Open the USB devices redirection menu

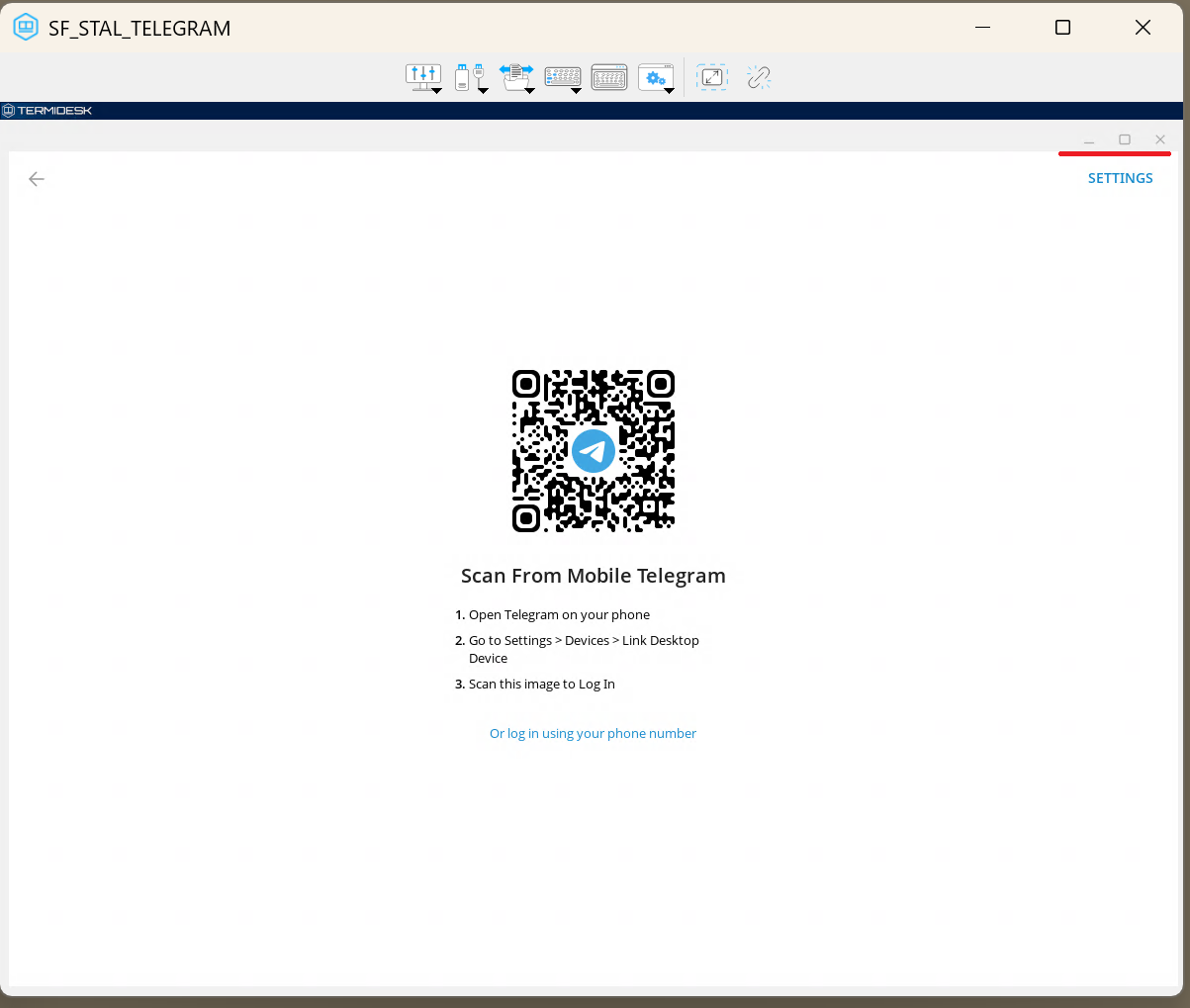pos(470,77)
